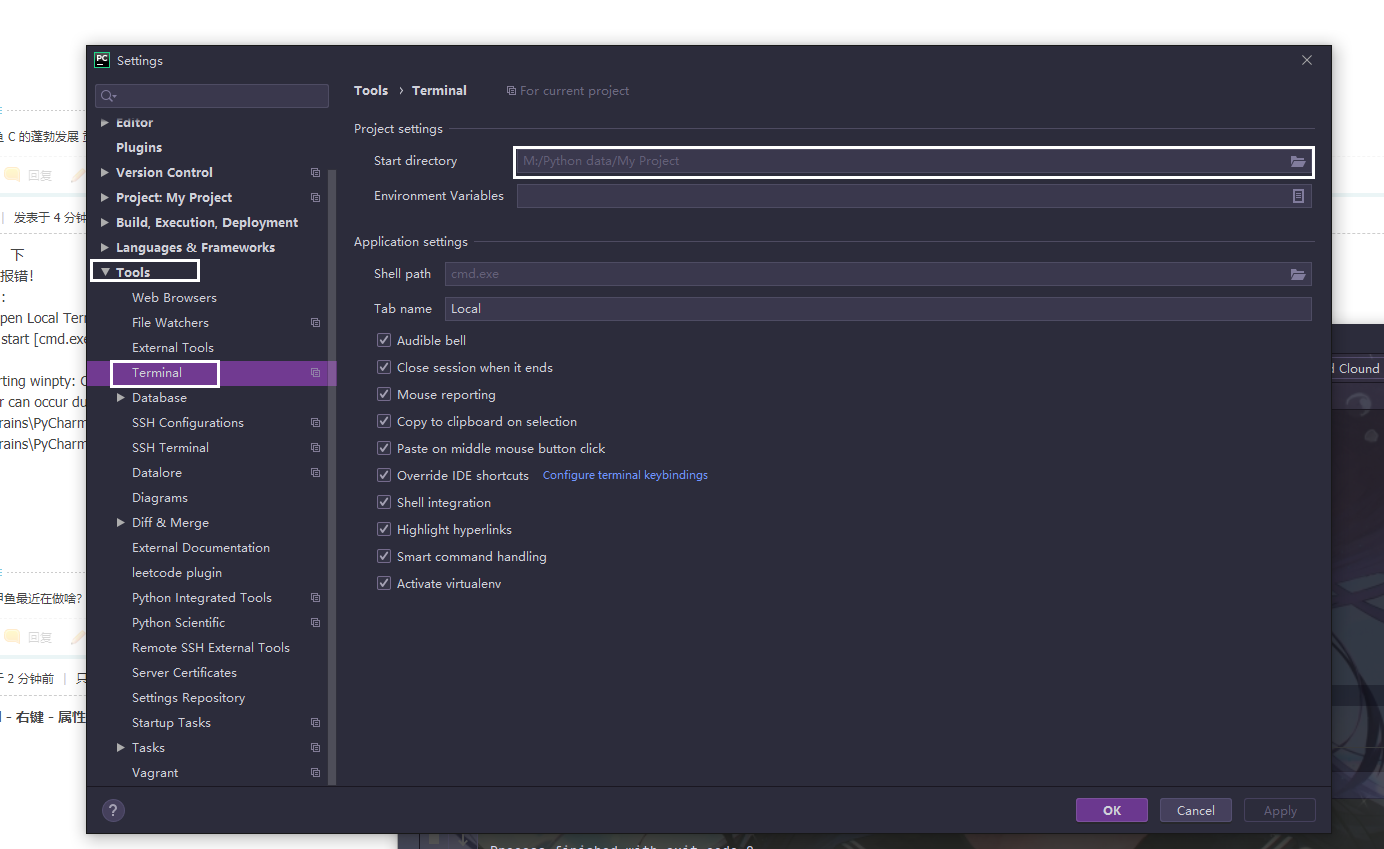Click the help question mark button
Screen dimensions: 1384x849
click(113, 811)
